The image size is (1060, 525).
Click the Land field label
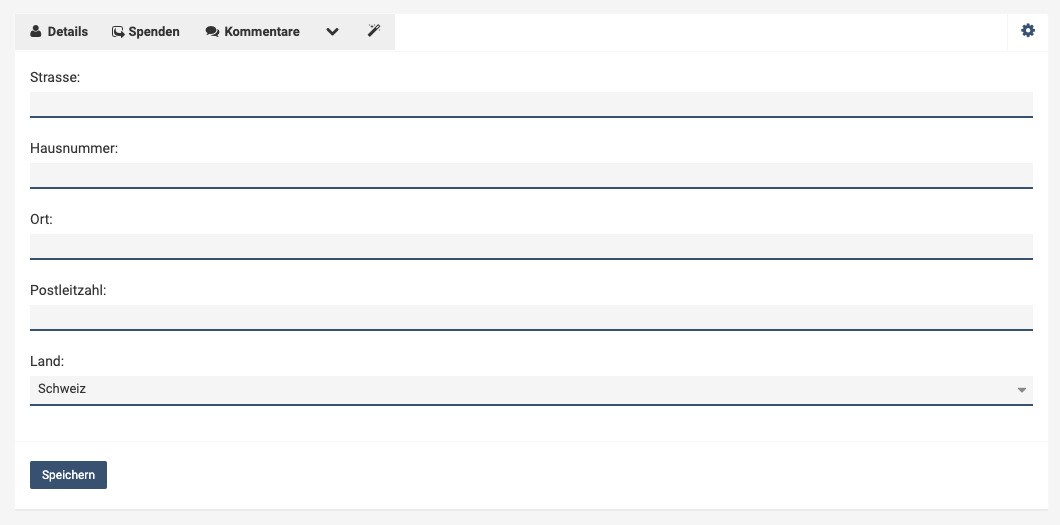(47, 361)
